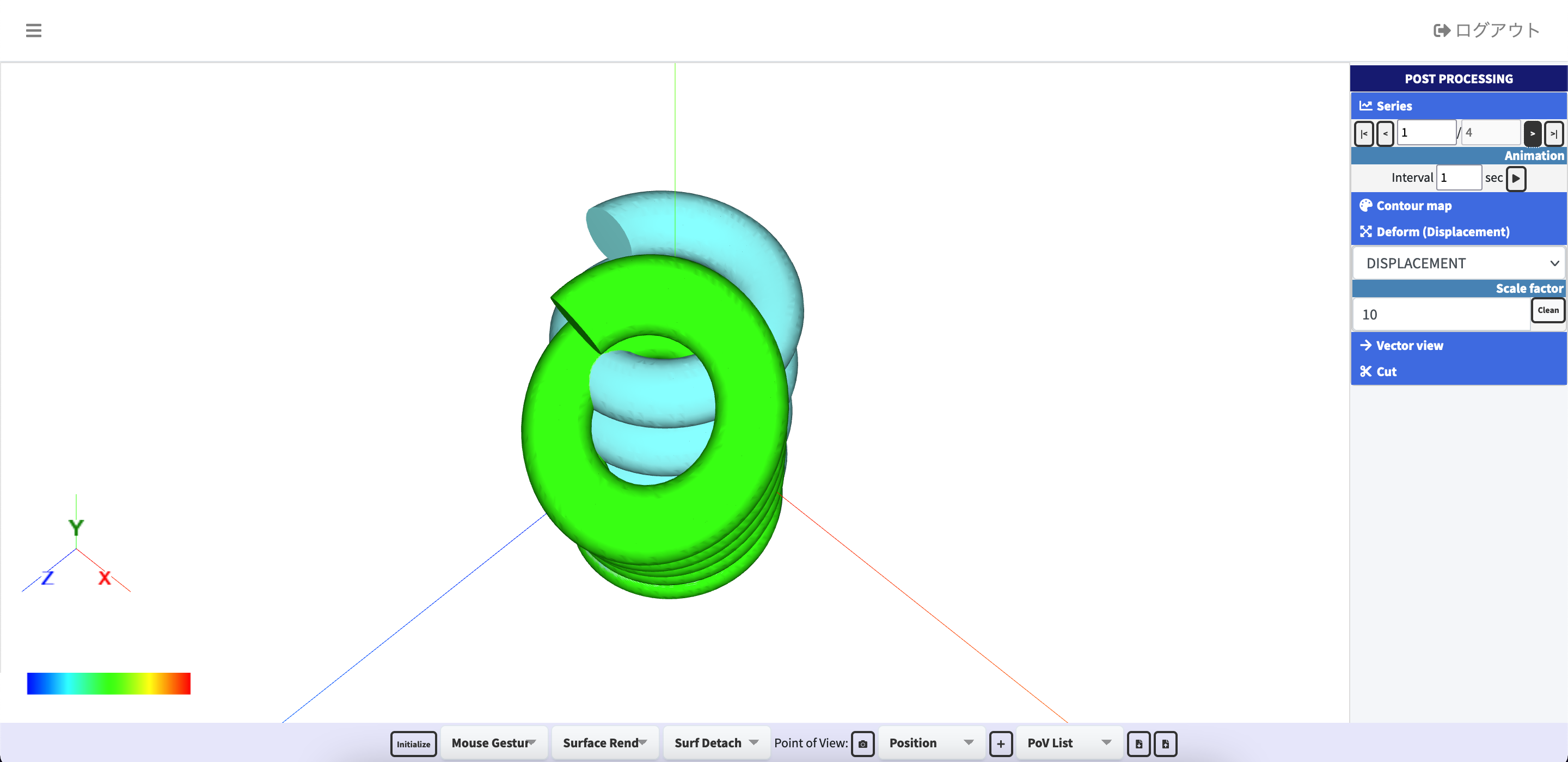The image size is (1568, 762).
Task: Click the file upload icon
Action: 1165,743
